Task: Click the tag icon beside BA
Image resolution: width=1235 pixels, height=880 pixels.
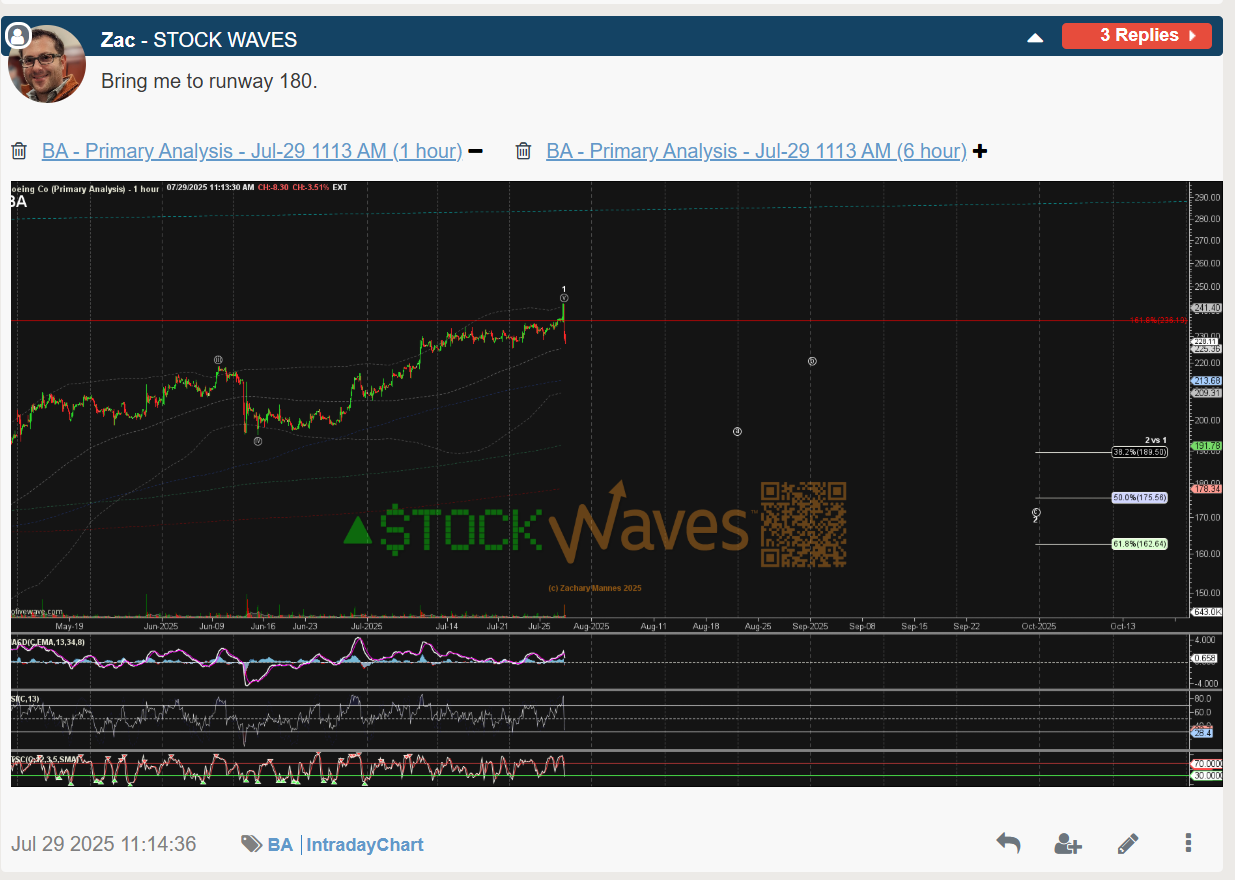Action: click(251, 844)
